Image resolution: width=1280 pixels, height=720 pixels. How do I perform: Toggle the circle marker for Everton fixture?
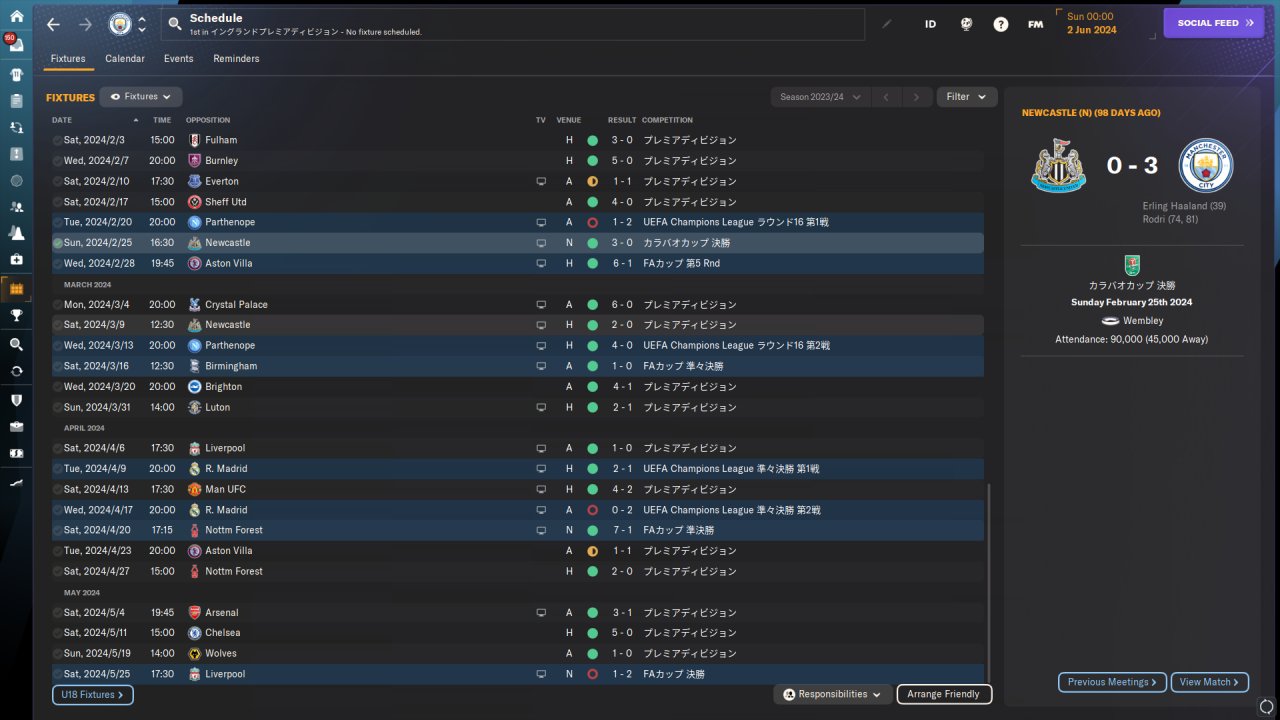(x=58, y=181)
